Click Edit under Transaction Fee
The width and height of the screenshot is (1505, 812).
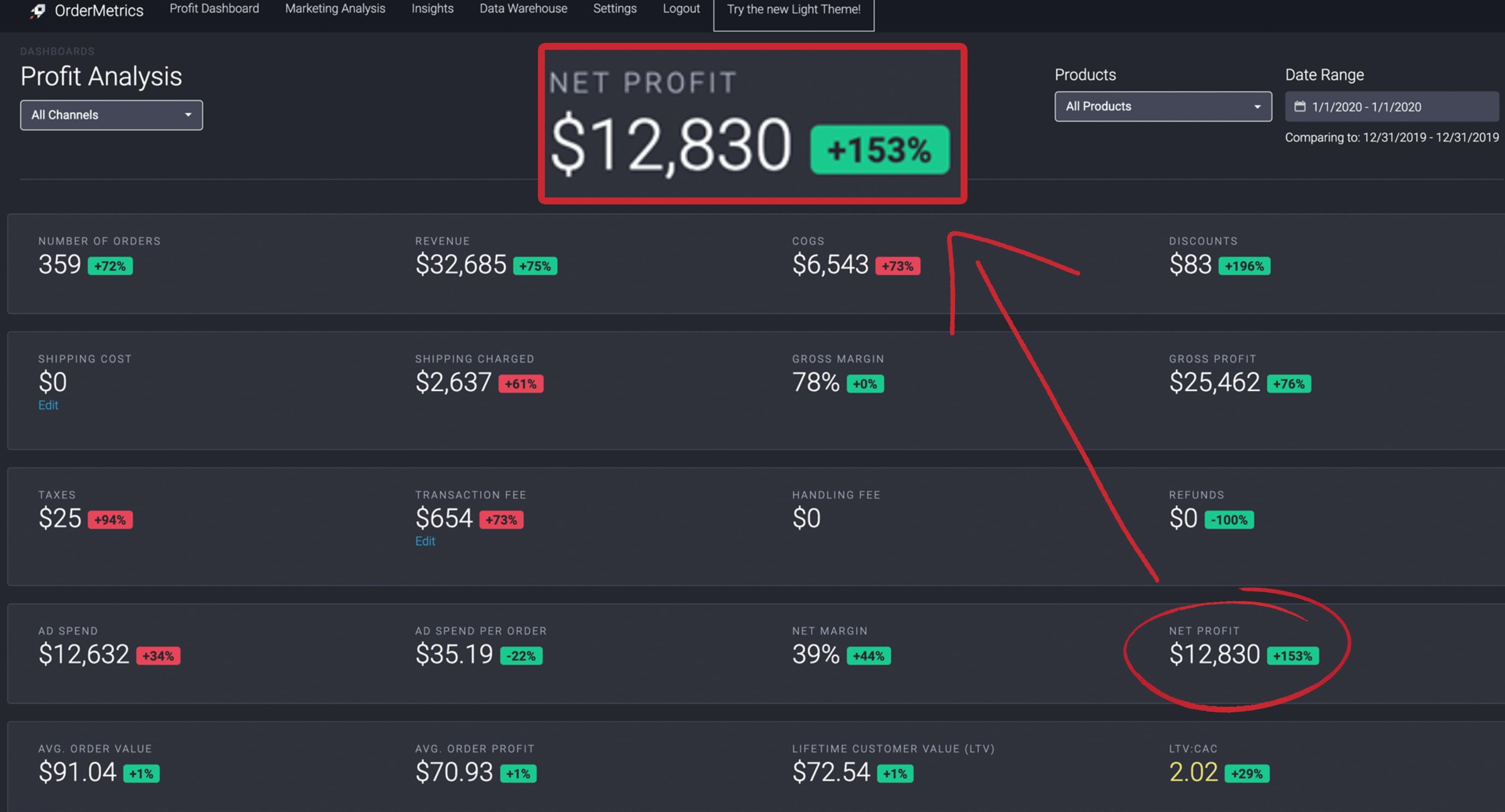tap(425, 541)
